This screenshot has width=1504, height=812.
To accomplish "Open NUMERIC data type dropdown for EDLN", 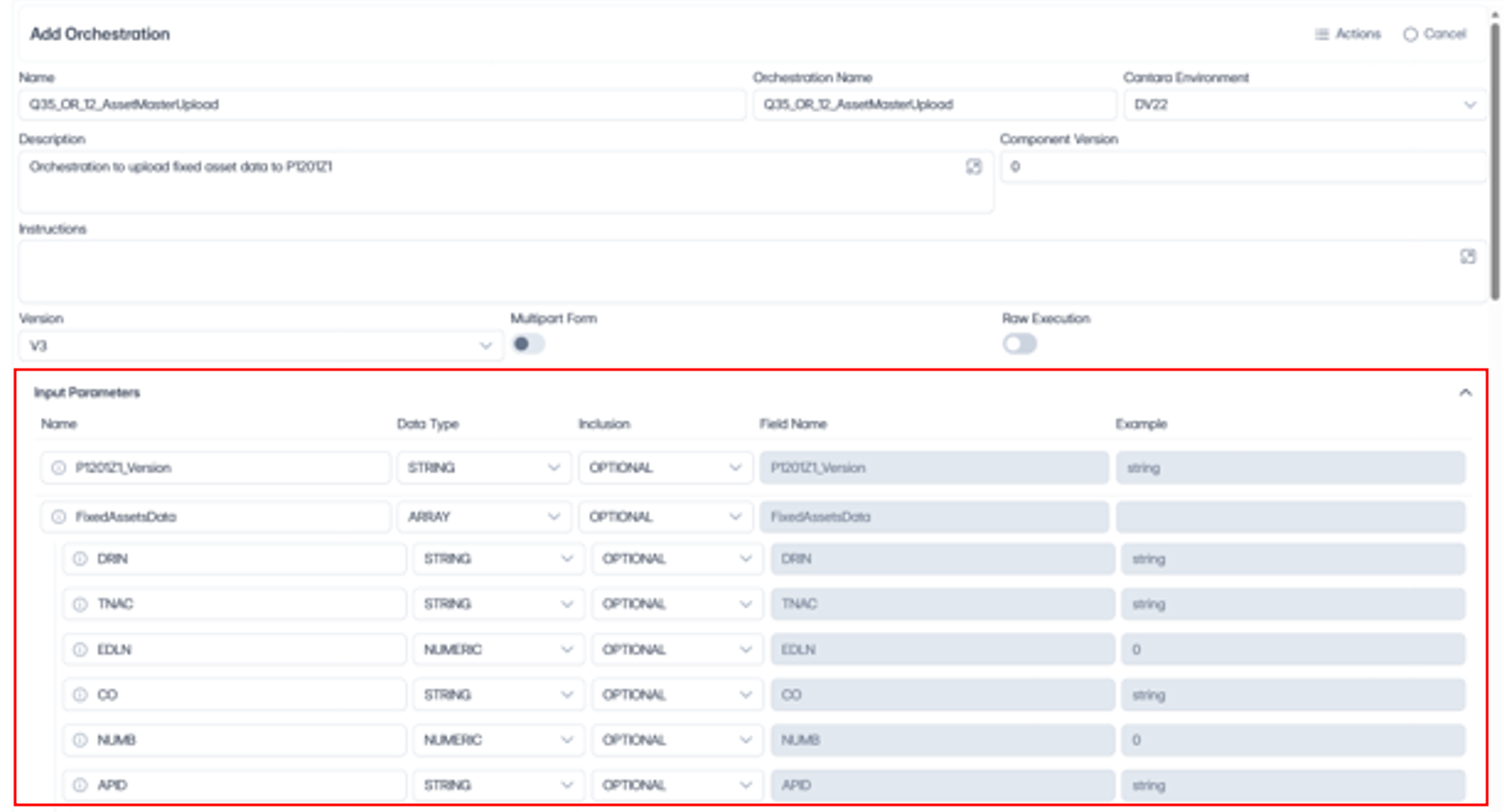I will 498,649.
